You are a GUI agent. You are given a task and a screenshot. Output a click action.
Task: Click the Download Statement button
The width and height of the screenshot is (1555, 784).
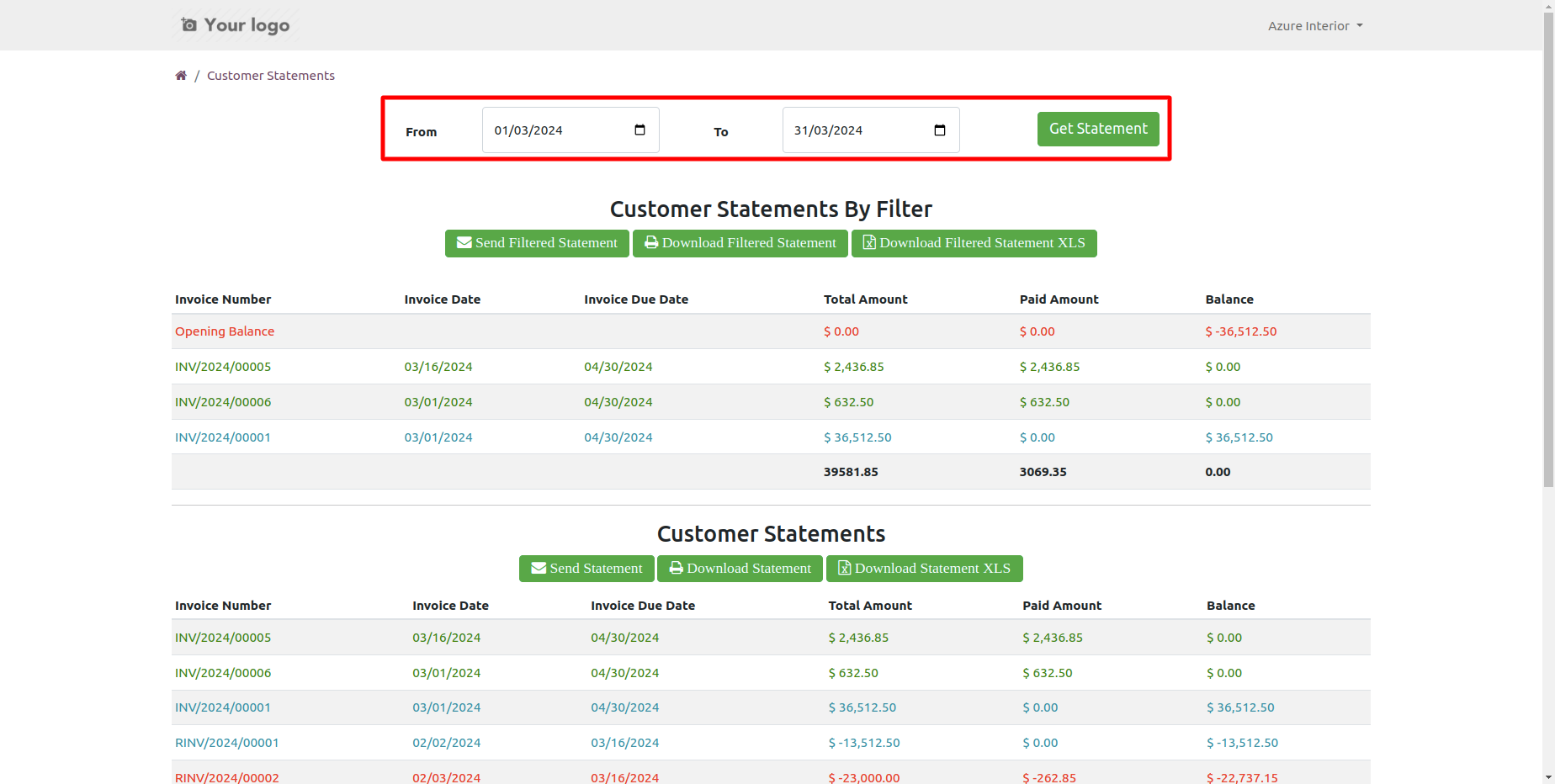(x=740, y=569)
